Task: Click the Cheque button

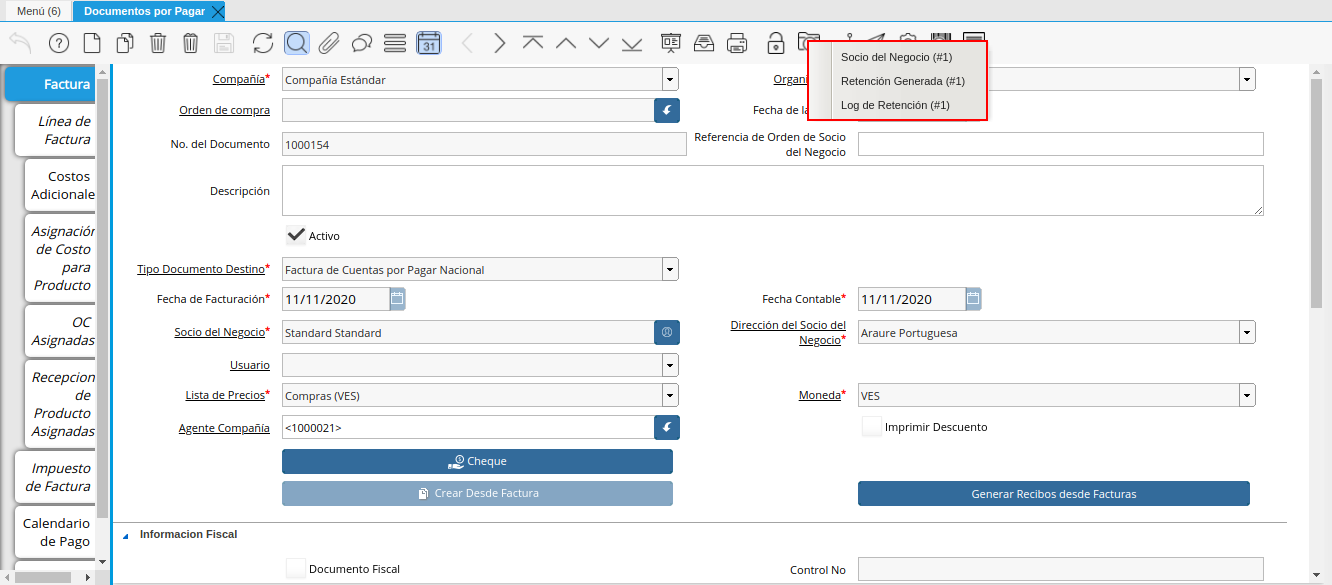Action: [x=477, y=461]
